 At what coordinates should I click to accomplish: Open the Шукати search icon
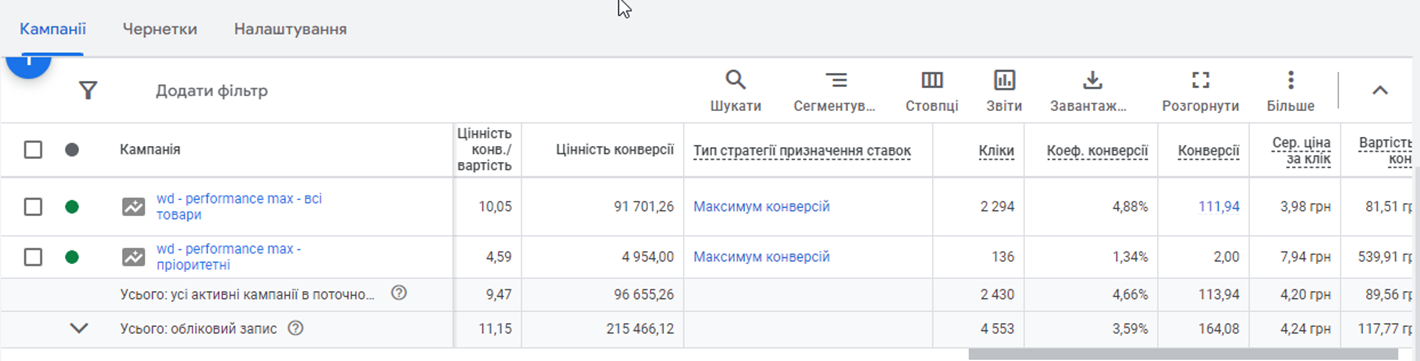(x=735, y=81)
